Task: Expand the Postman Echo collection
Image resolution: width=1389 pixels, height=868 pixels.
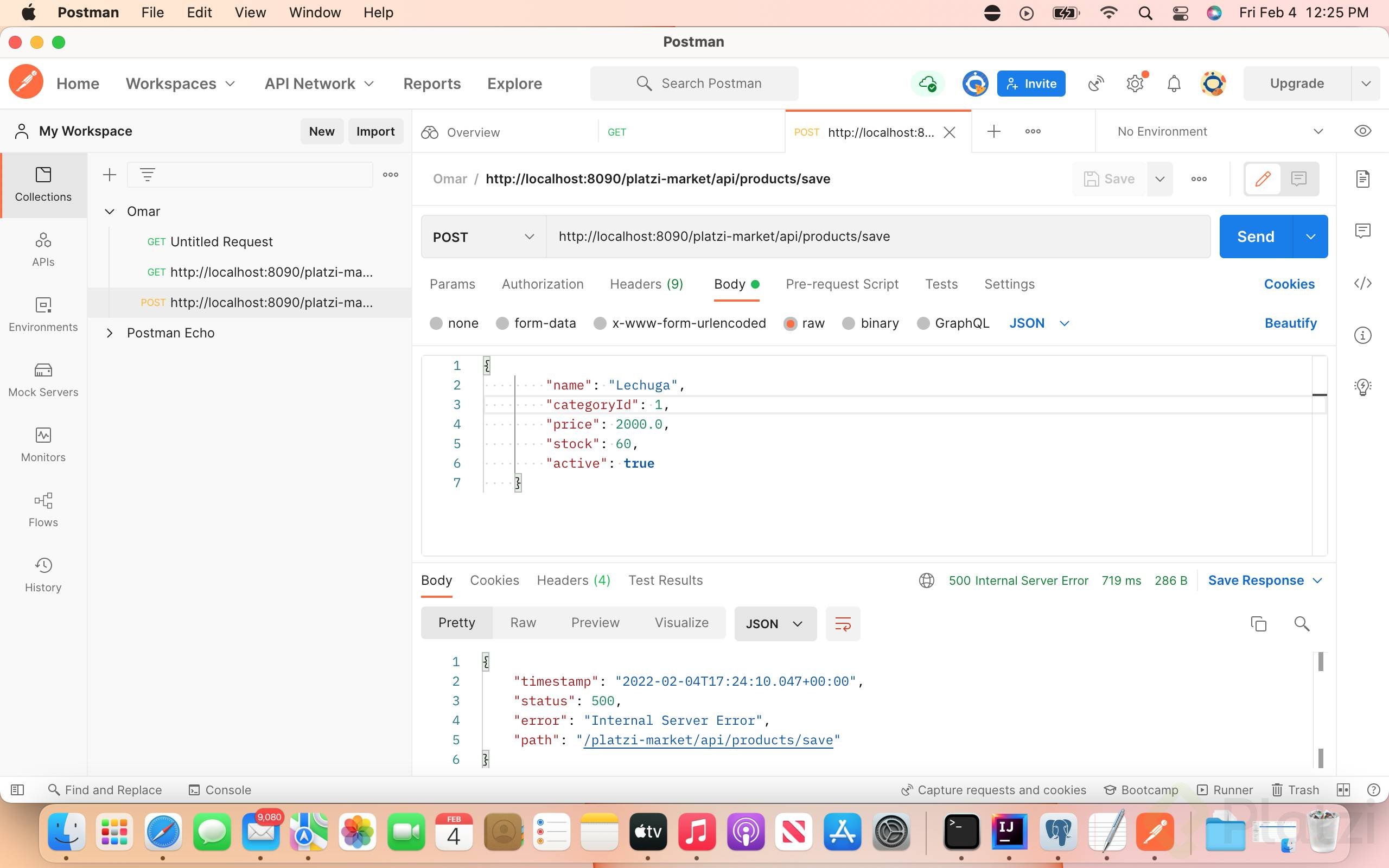Action: click(109, 333)
